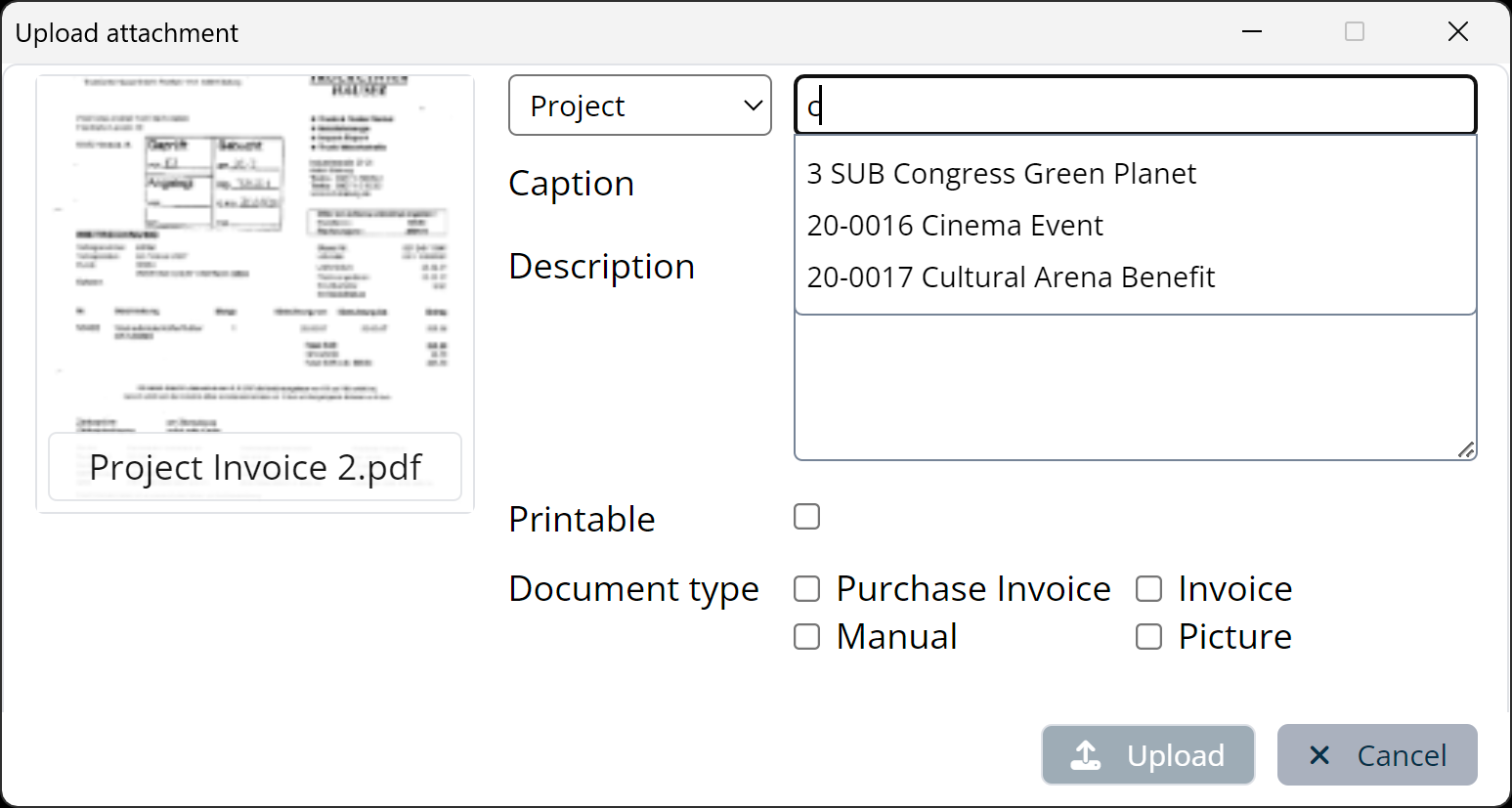Choose 3 SUB Congress Green Planet suggestion

tap(1001, 174)
